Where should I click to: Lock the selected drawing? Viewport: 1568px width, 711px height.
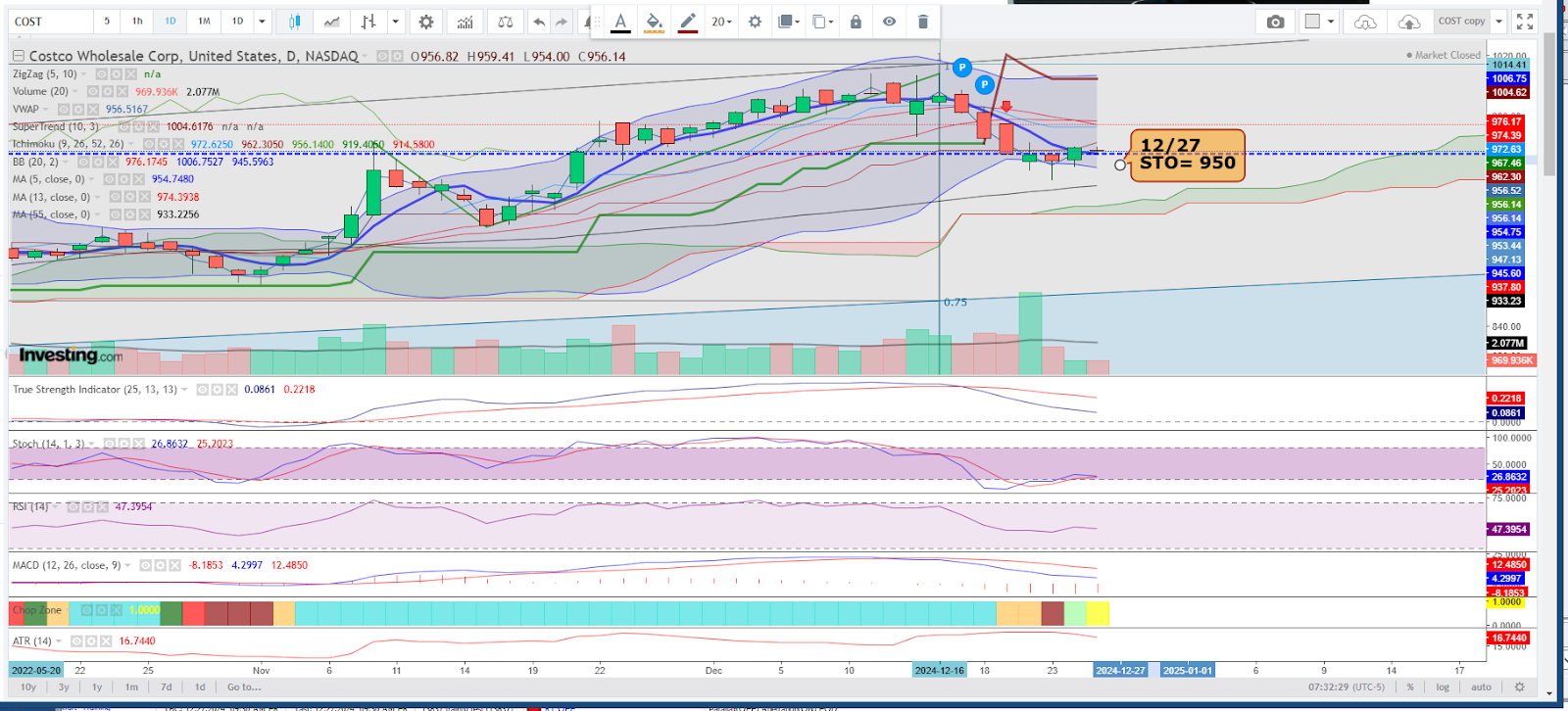[x=856, y=21]
